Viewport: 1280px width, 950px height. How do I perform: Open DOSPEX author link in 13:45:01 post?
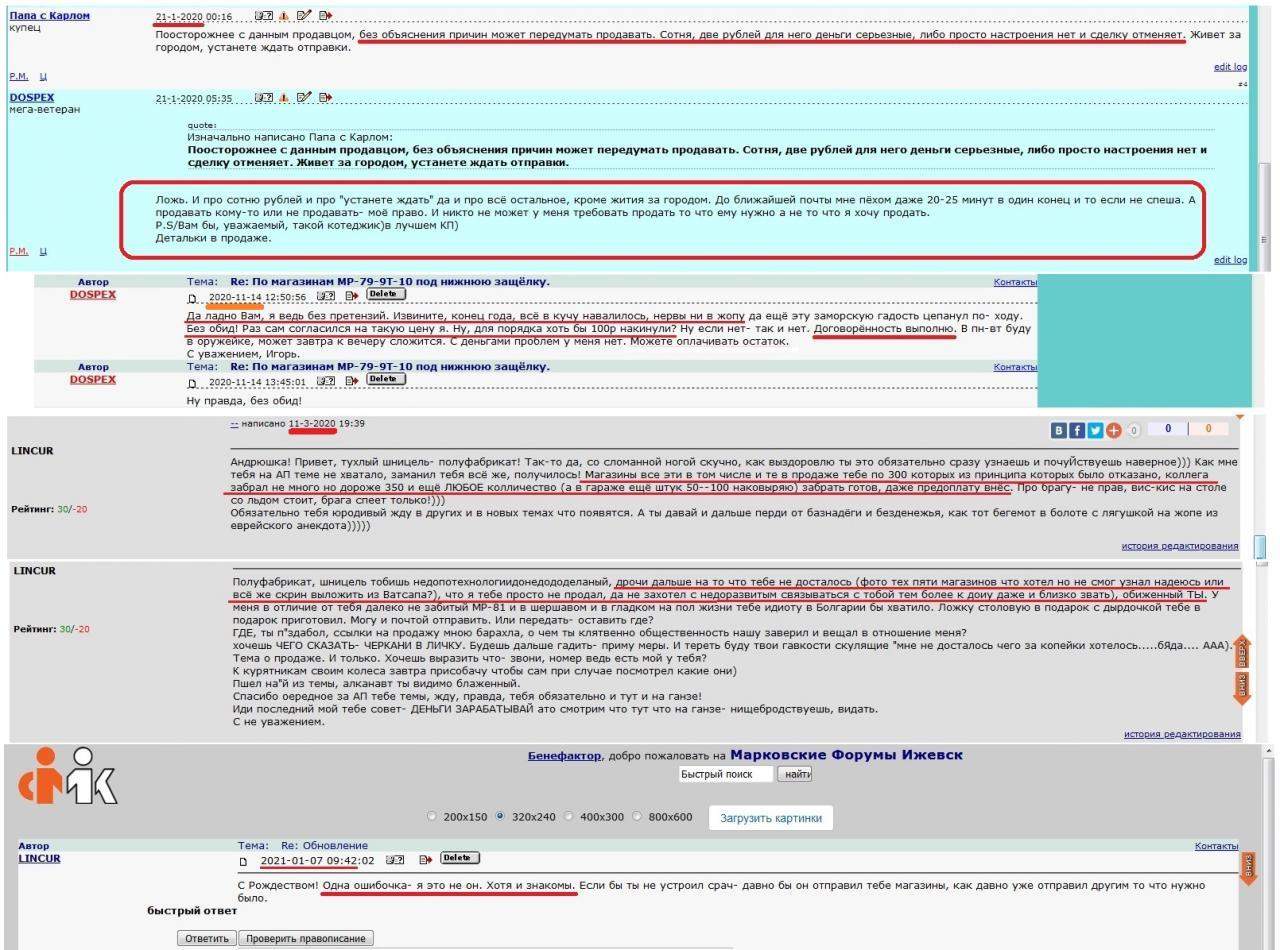pos(93,379)
